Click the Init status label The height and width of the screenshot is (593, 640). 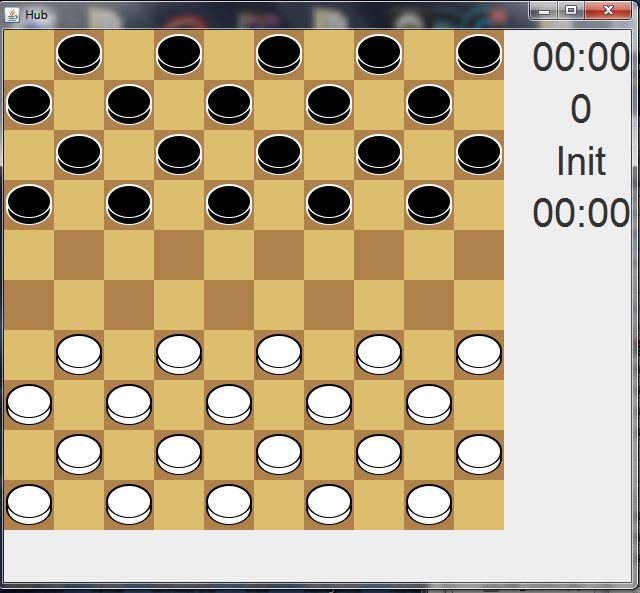(x=581, y=161)
